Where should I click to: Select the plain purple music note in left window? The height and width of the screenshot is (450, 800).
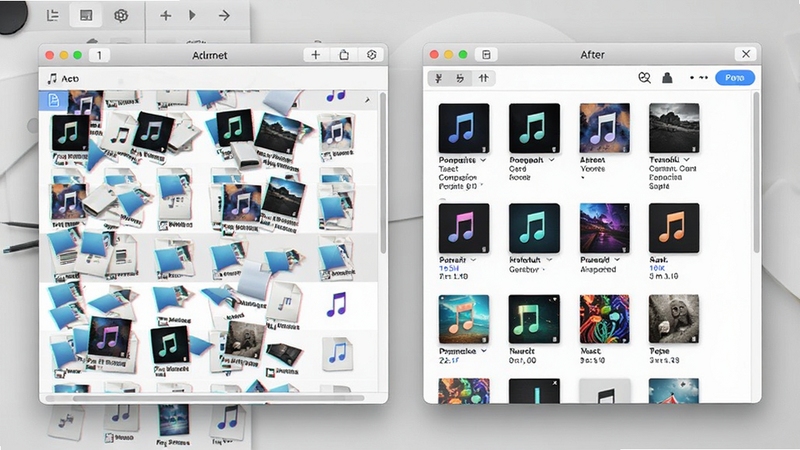336,304
